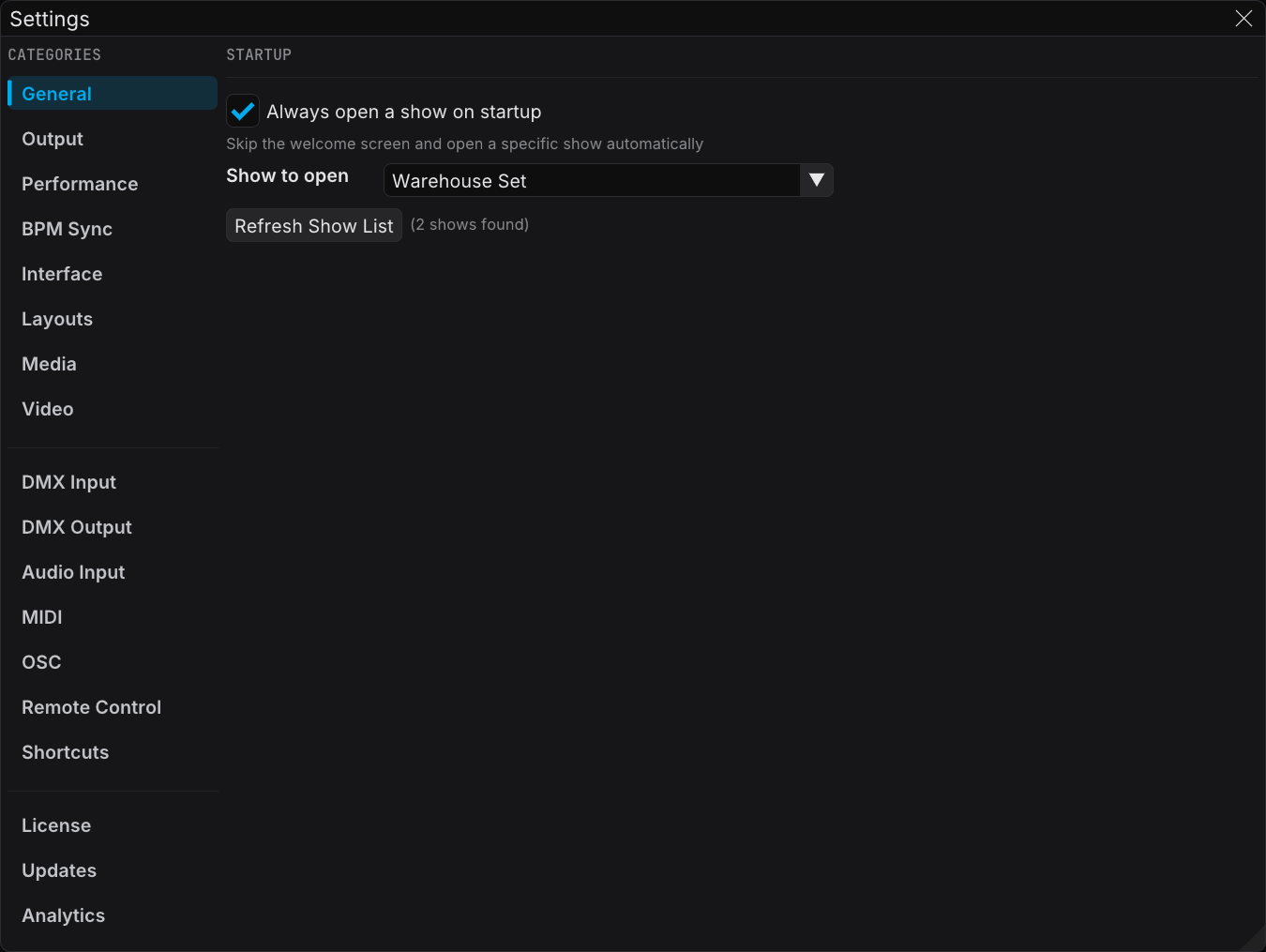Select the General category
This screenshot has height=952, width=1266.
(113, 94)
